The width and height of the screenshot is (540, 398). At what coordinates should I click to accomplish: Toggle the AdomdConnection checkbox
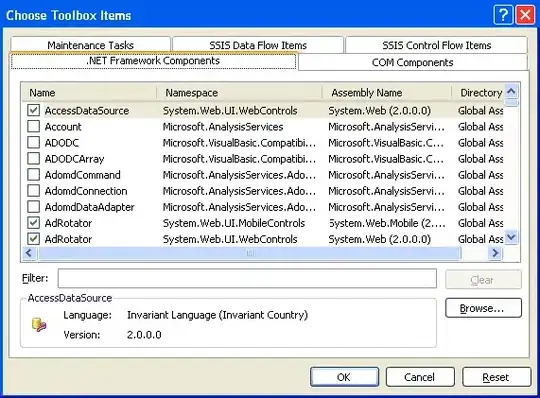[33, 191]
